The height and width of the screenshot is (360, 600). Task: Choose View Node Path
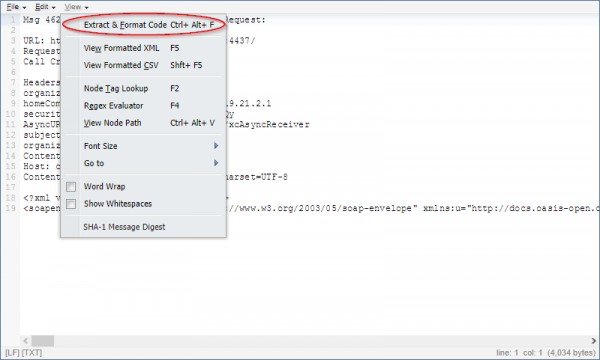point(143,123)
